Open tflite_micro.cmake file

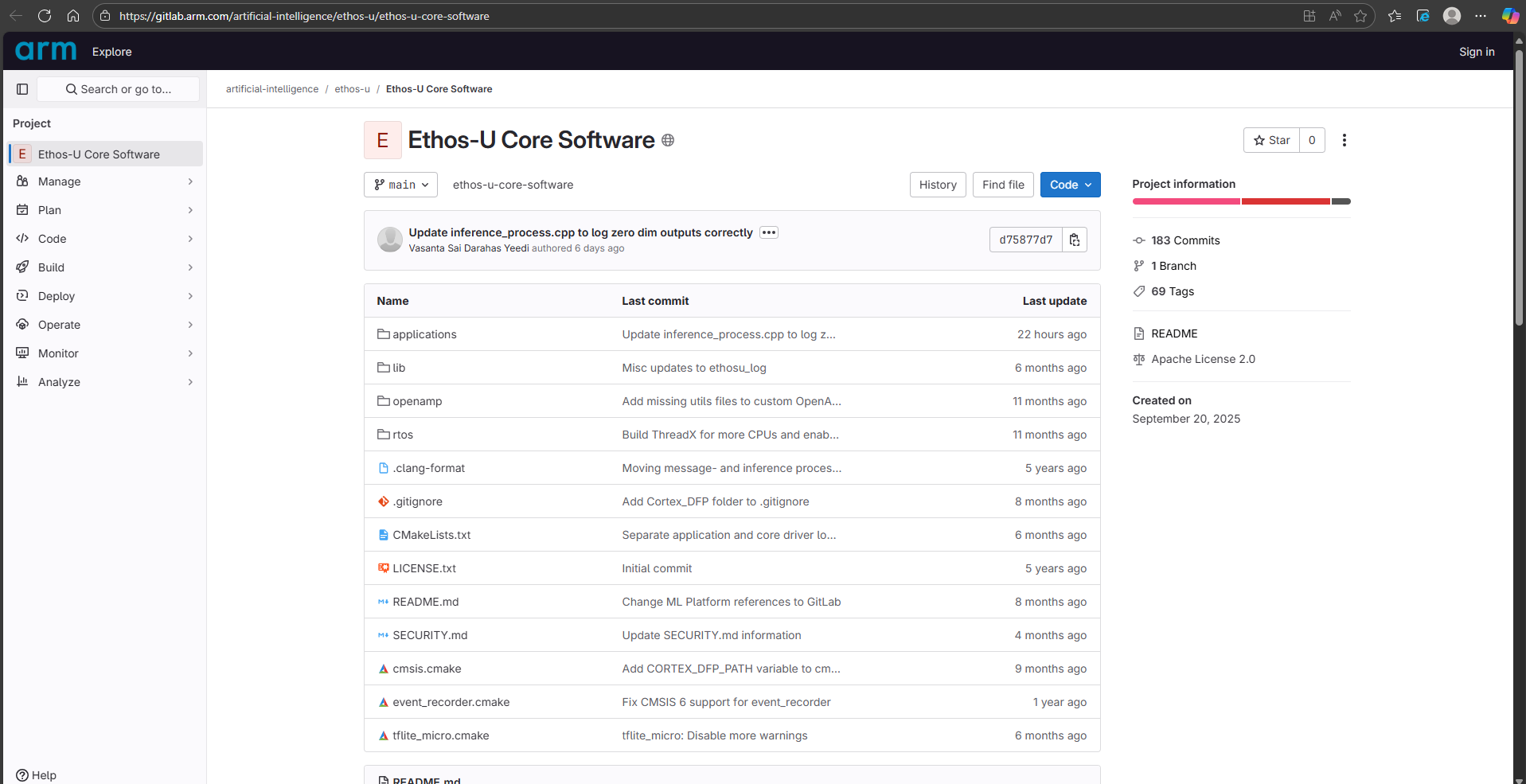441,735
